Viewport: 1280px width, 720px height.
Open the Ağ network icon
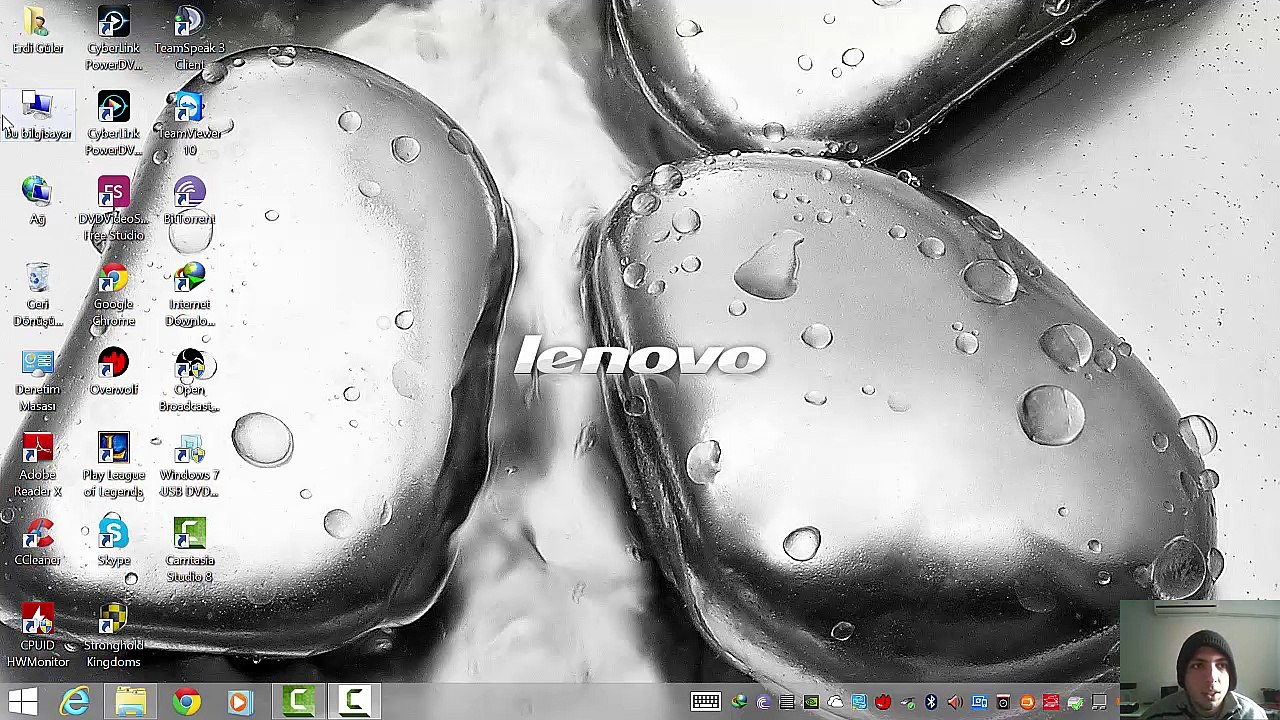tap(37, 201)
